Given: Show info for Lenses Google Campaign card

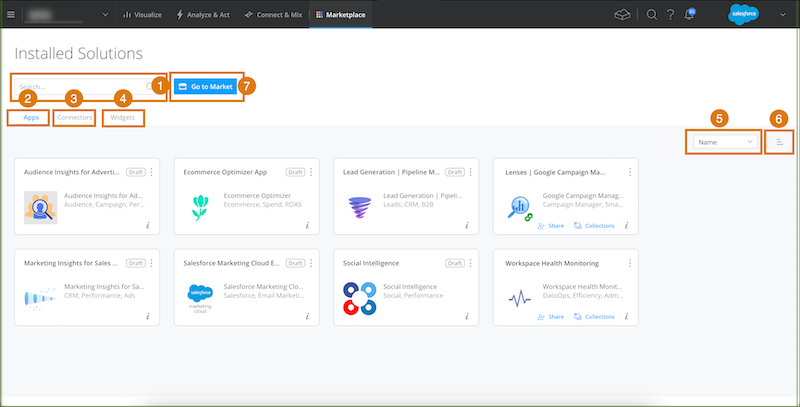Looking at the screenshot, I should 627,225.
